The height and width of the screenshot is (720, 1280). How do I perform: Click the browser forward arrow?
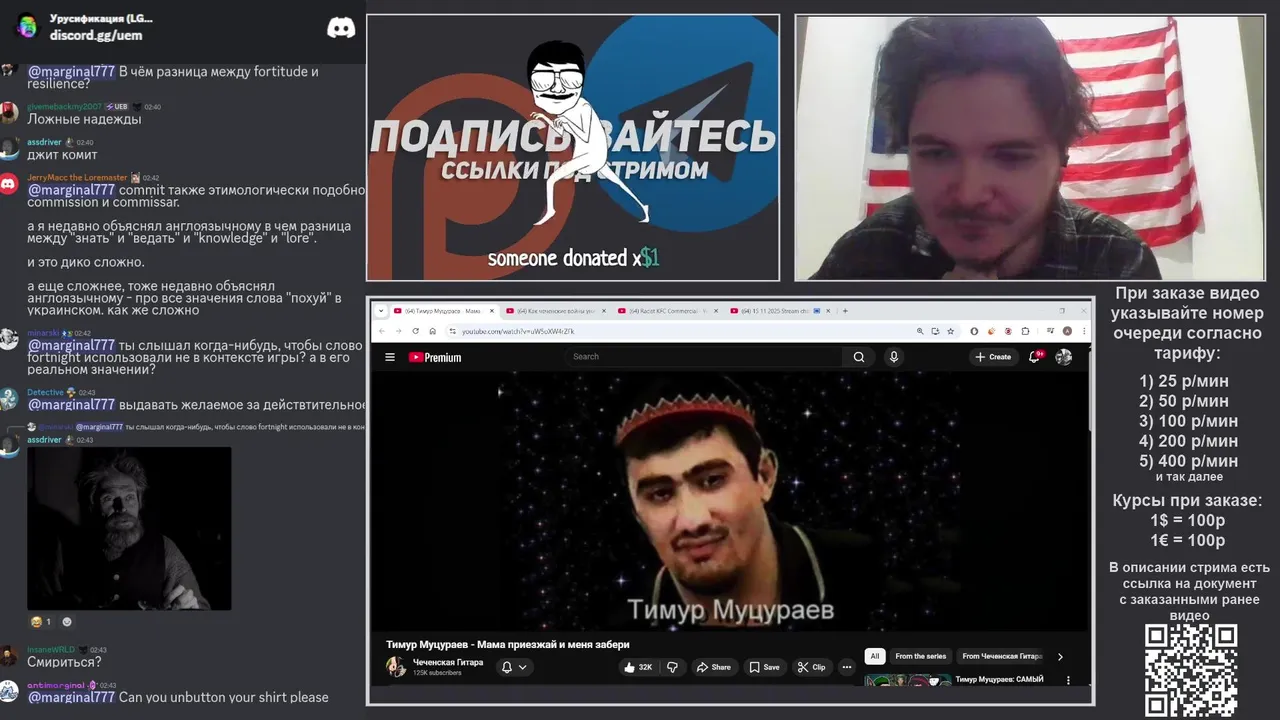pos(398,331)
